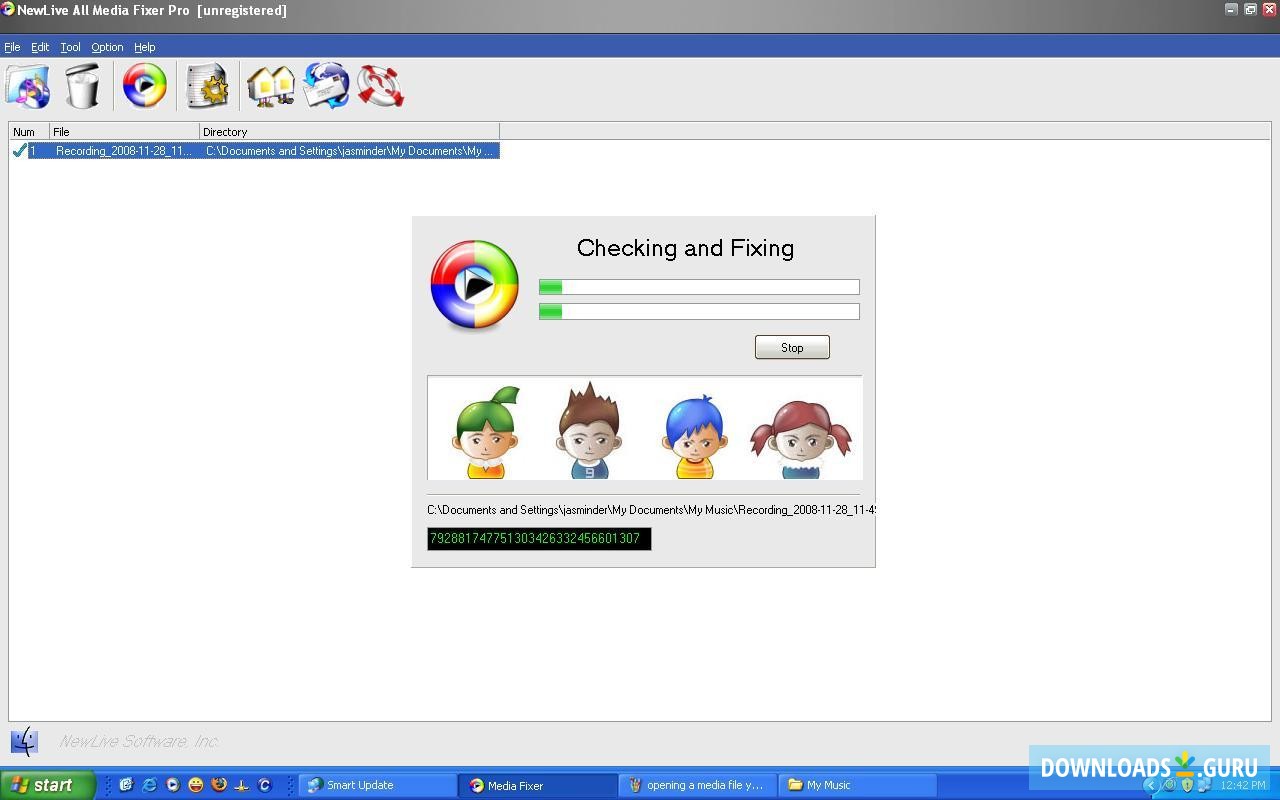1280x800 pixels.
Task: Switch to Media Fixer taskbar button
Action: pyautogui.click(x=538, y=785)
